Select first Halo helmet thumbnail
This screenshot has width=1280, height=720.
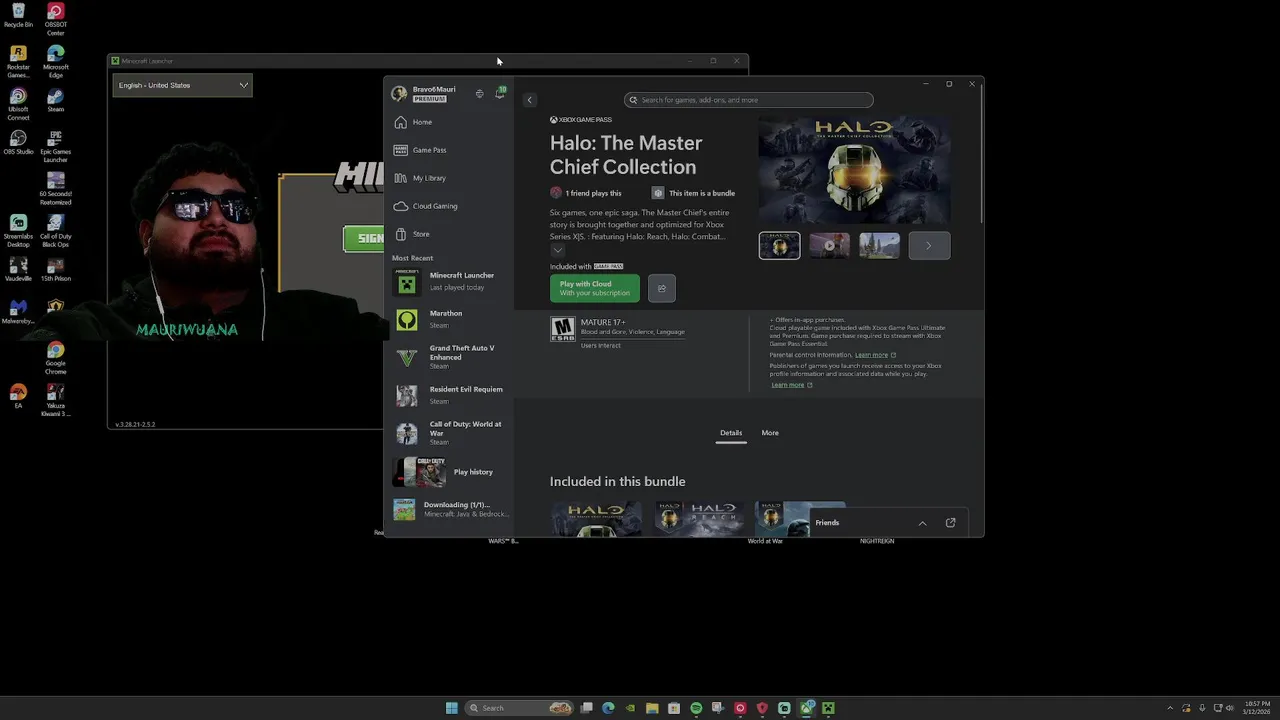pyautogui.click(x=779, y=245)
